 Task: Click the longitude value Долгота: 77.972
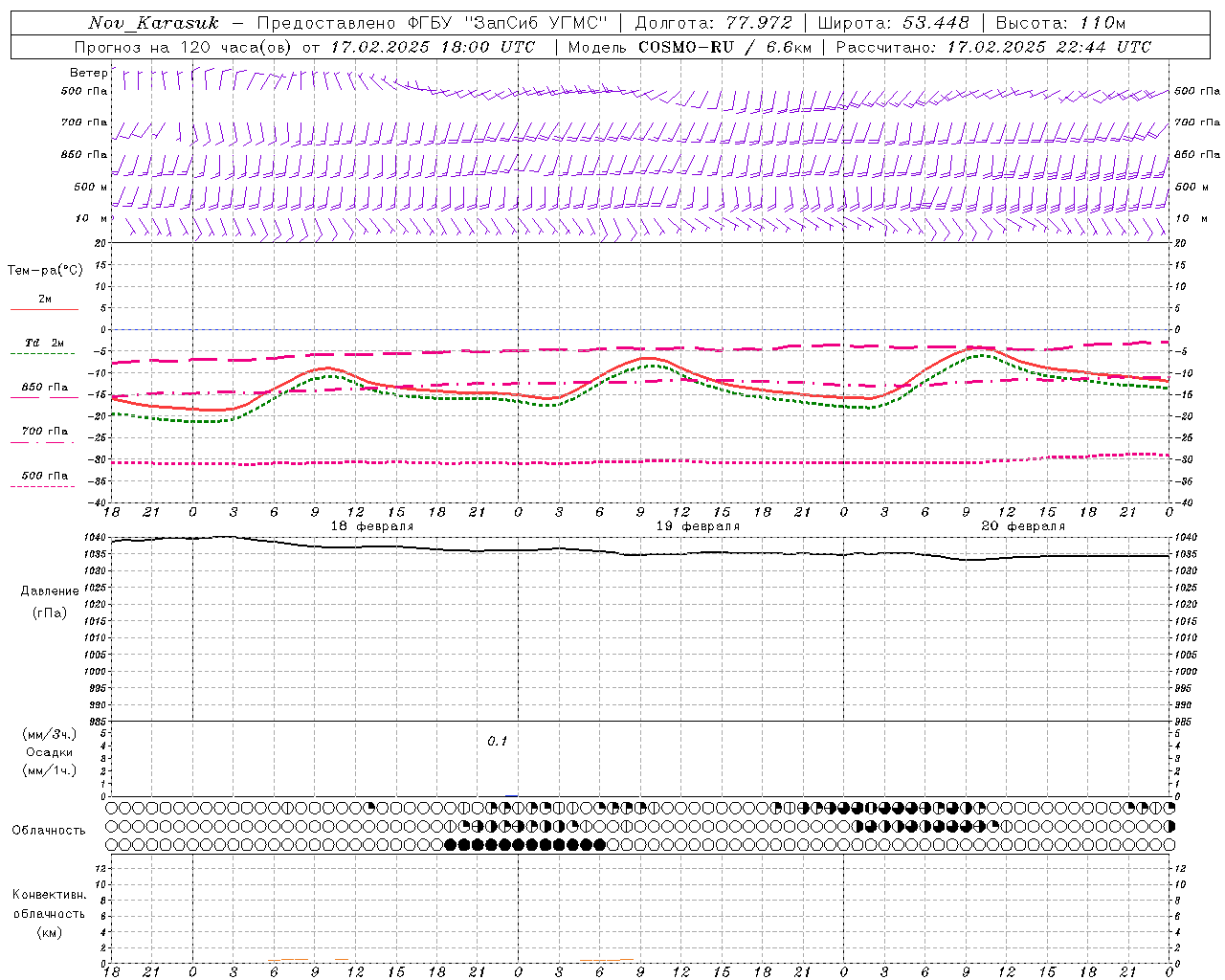coord(713,23)
